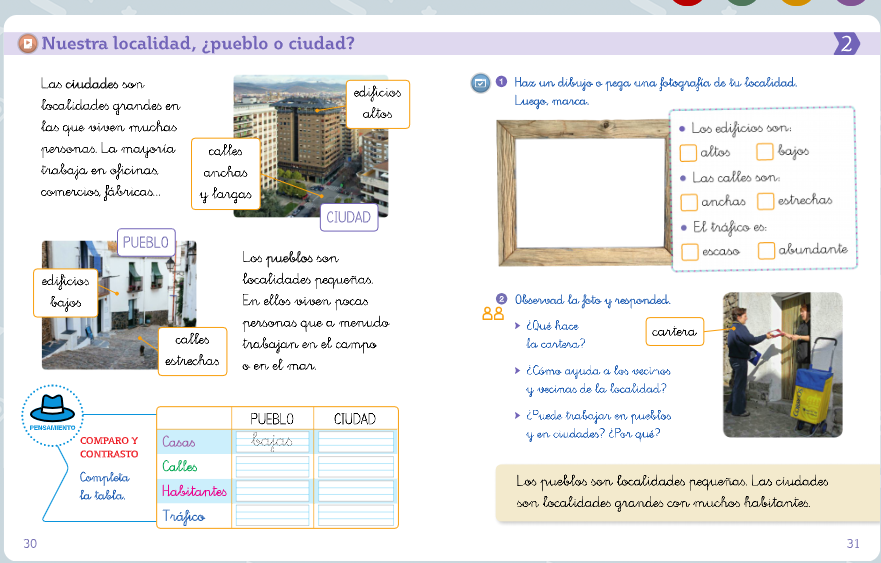
Task: Click the green 'Calles' row label
Action: click(180, 466)
